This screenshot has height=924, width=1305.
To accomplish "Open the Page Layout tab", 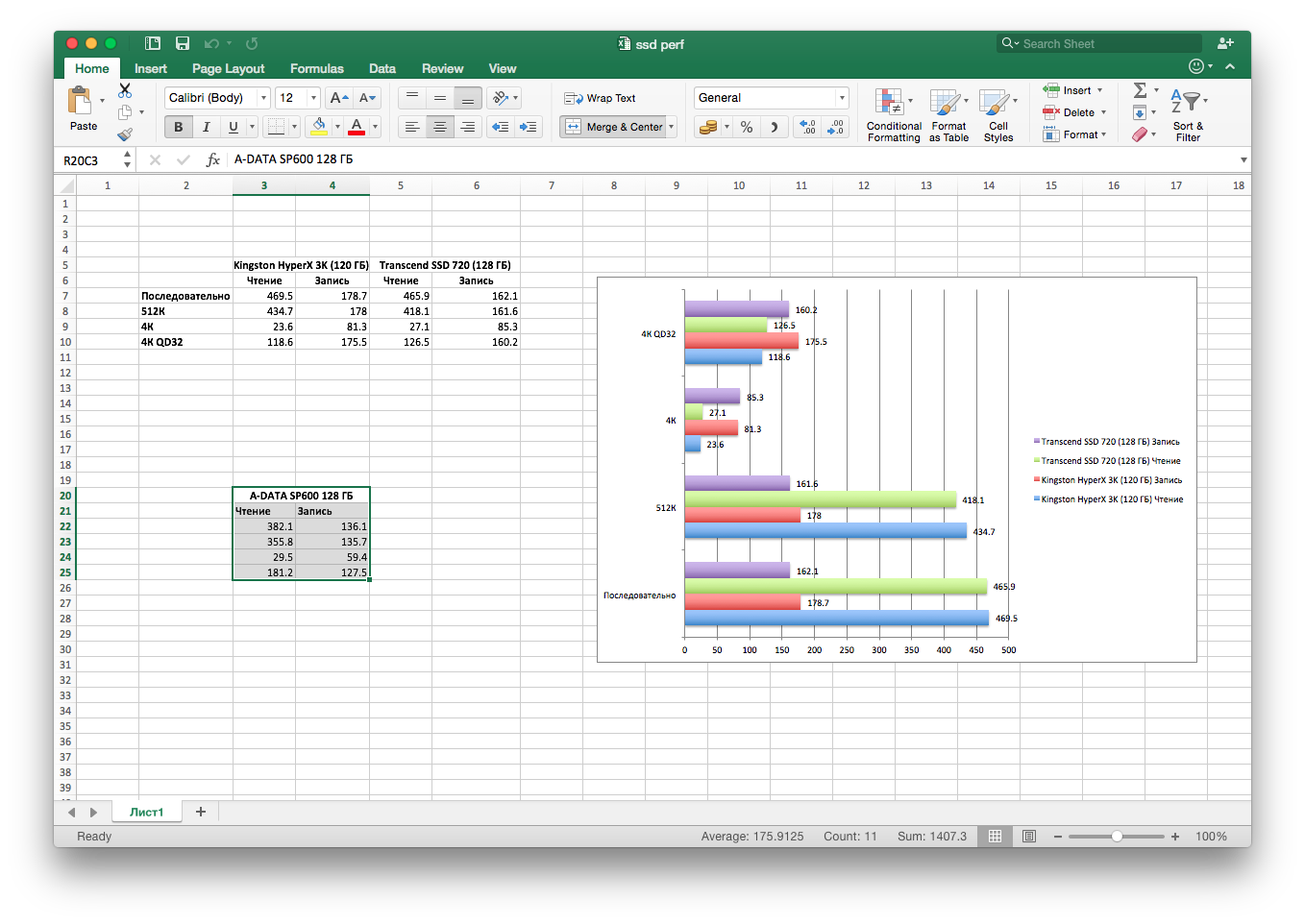I will tap(228, 68).
